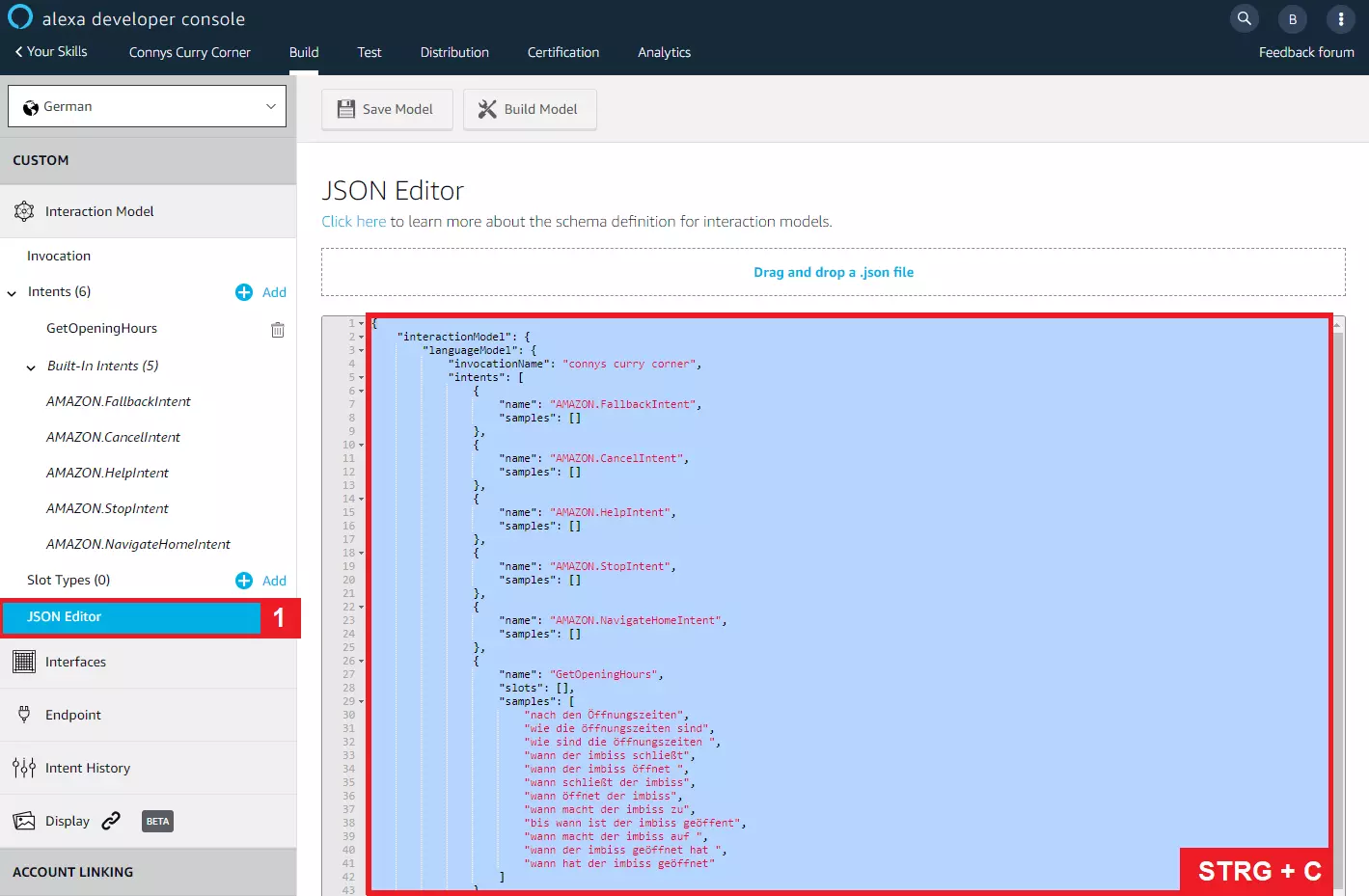1369x896 pixels.
Task: Open the JSON Editor sidebar item
Action: coord(131,617)
